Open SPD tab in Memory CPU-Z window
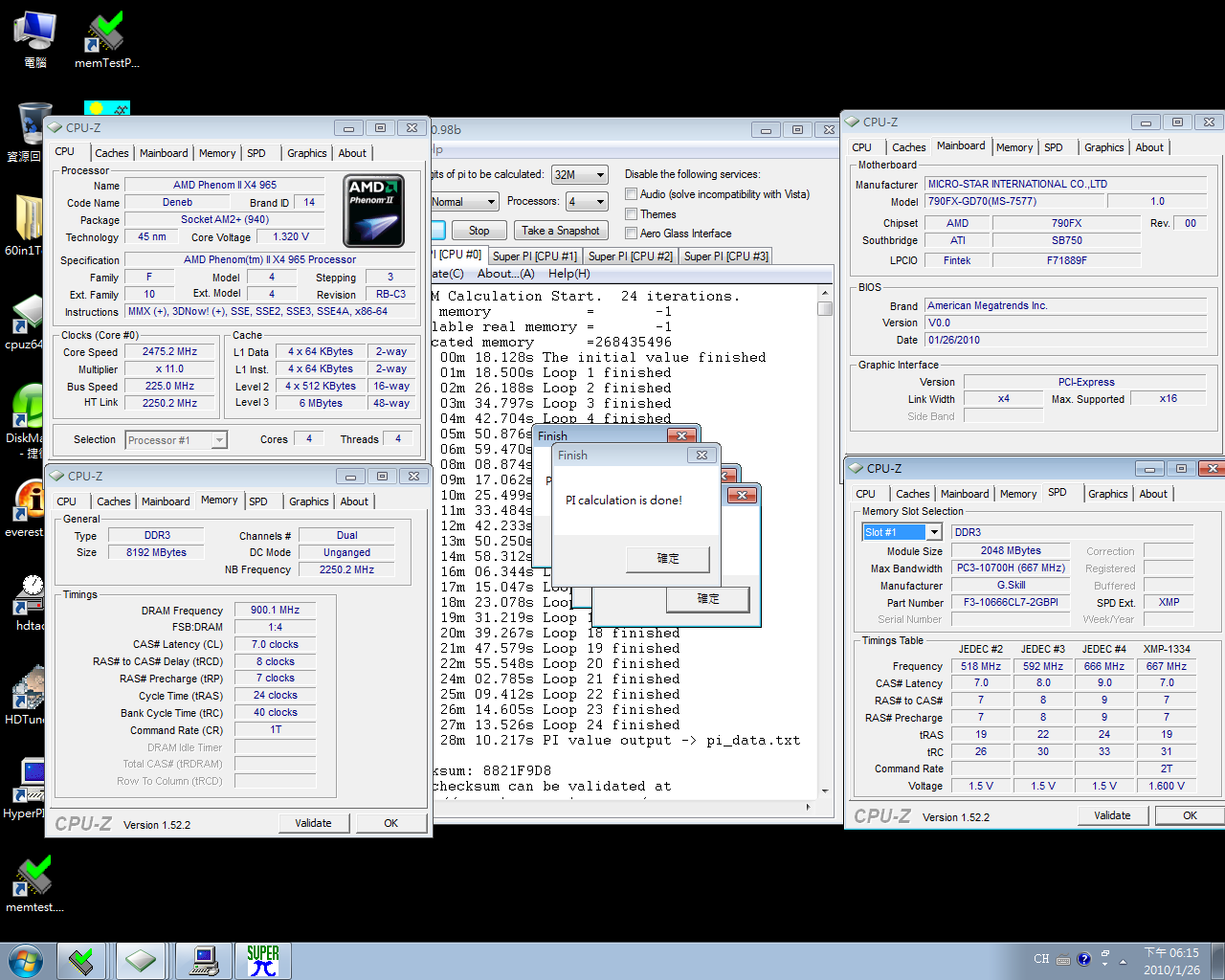This screenshot has height=980, width=1225. pyautogui.click(x=258, y=501)
